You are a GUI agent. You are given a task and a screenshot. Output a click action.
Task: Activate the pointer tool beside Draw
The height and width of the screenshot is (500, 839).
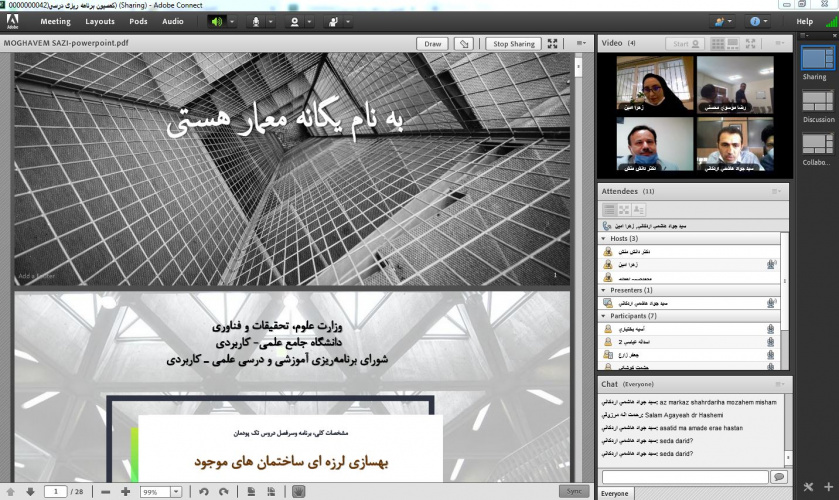pyautogui.click(x=463, y=44)
